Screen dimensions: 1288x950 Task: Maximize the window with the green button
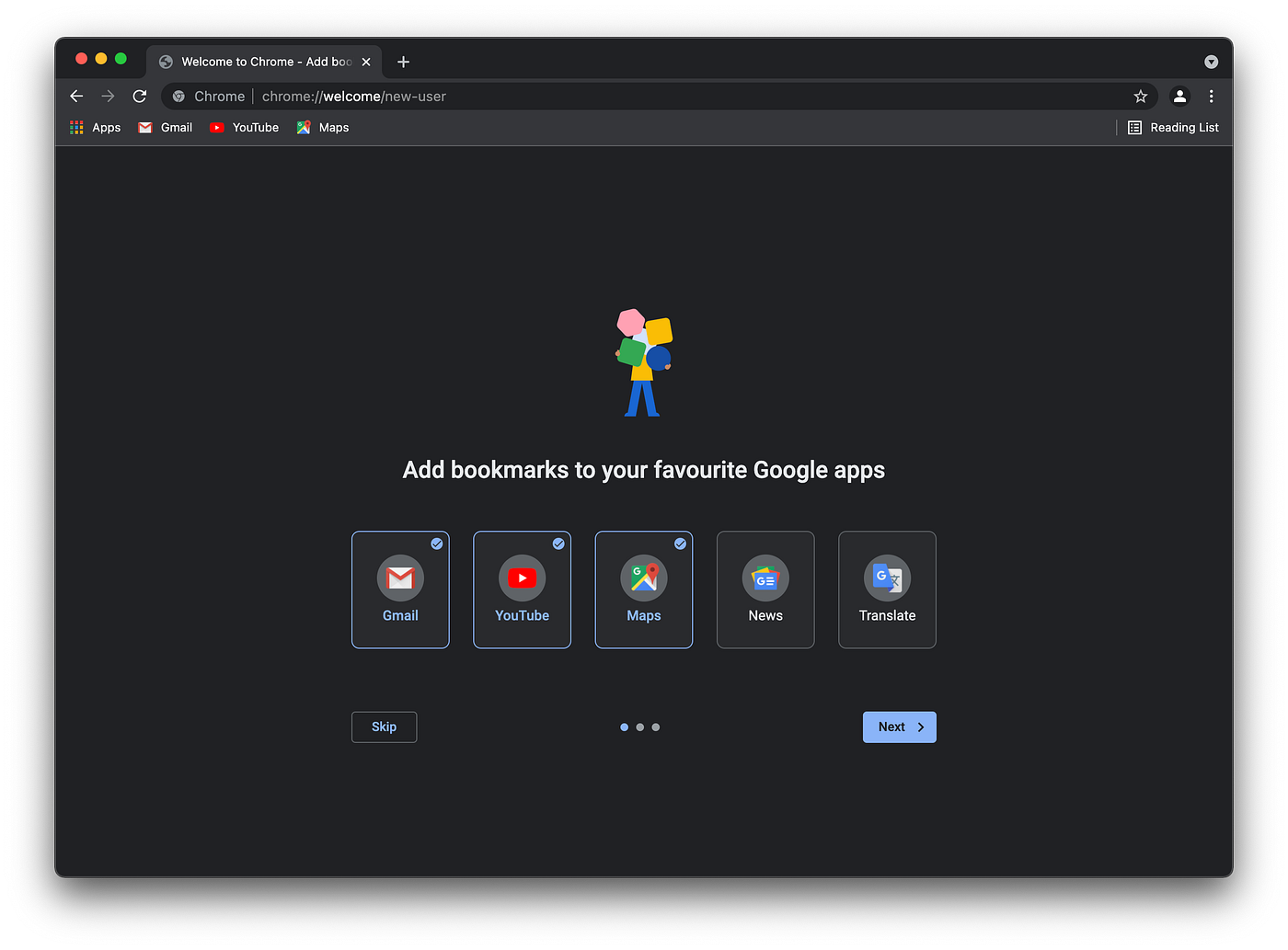121,59
